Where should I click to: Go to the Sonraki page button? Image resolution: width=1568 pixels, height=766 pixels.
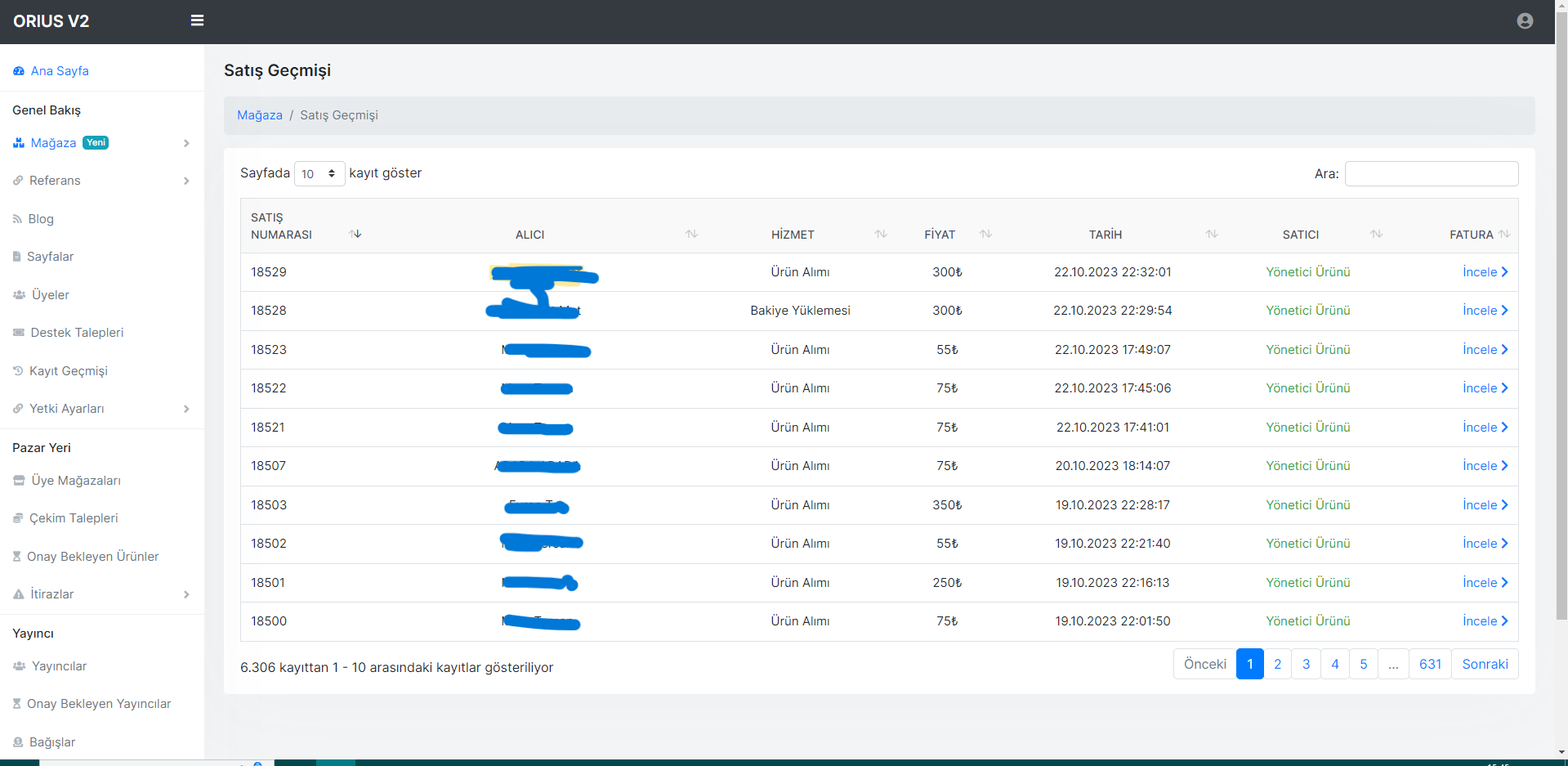point(1485,664)
